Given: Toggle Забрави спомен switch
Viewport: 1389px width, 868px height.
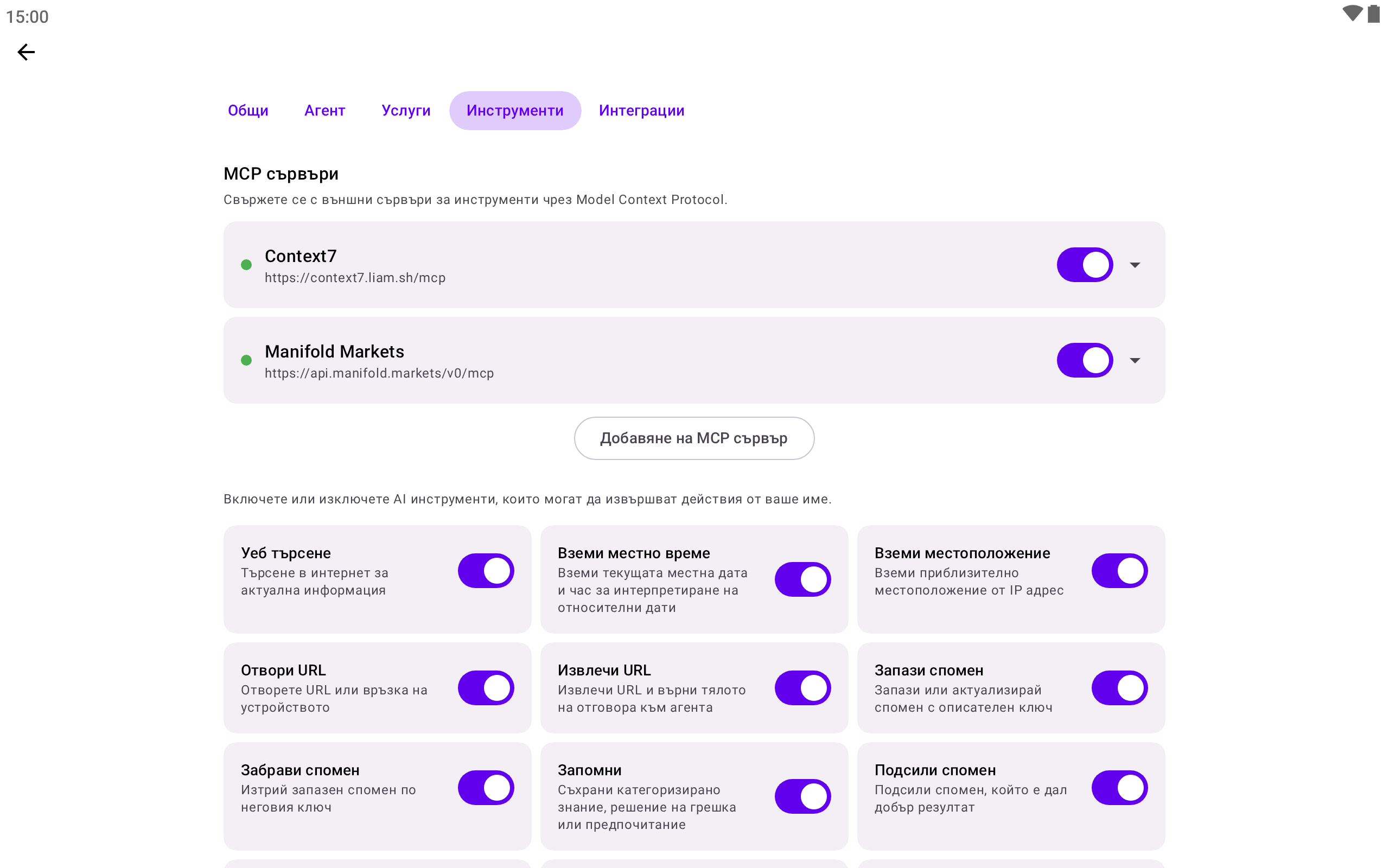Looking at the screenshot, I should [486, 788].
